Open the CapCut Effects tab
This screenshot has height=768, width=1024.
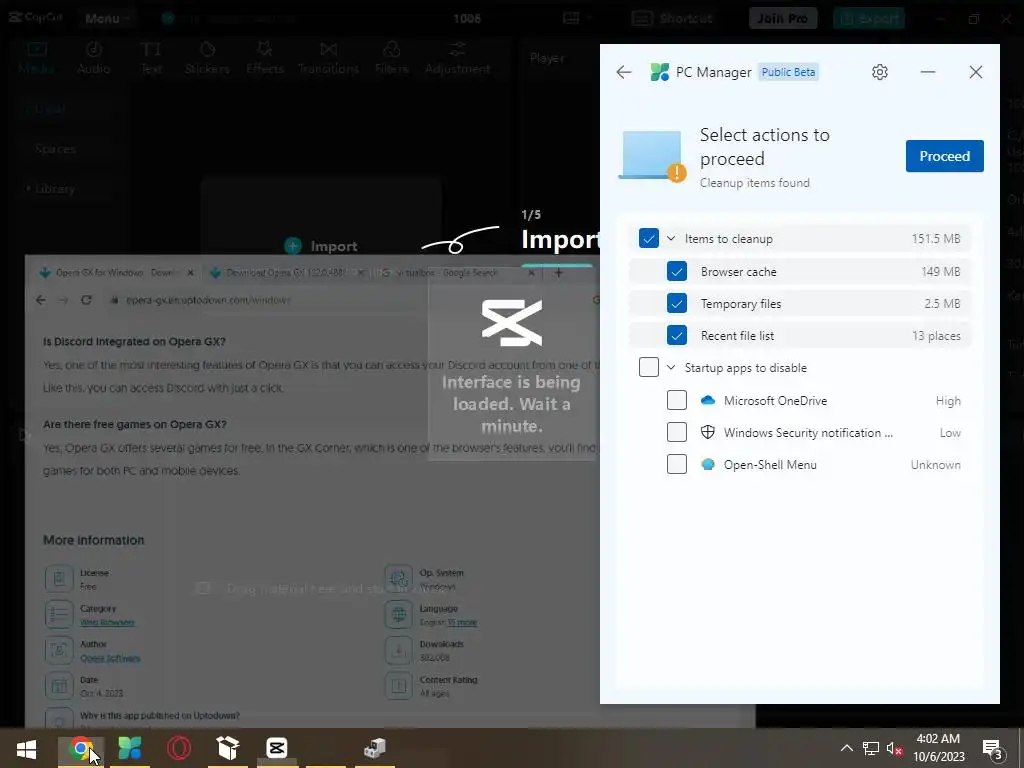(x=264, y=57)
